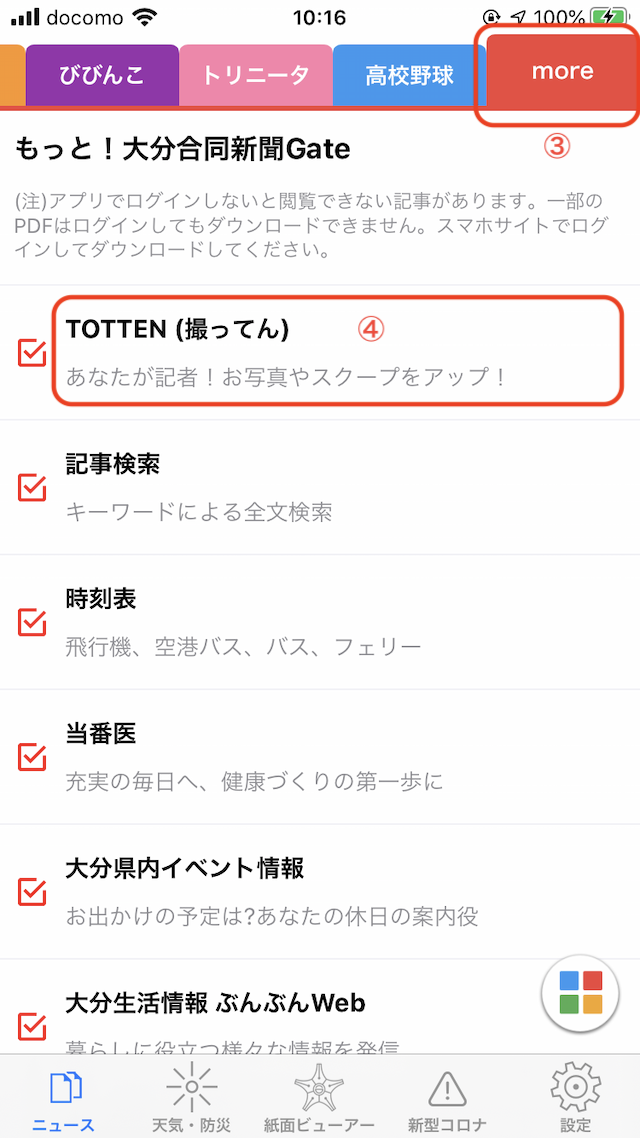Toggle the TOTTEN (撮ってん) checkbox
The image size is (640, 1138).
(33, 352)
